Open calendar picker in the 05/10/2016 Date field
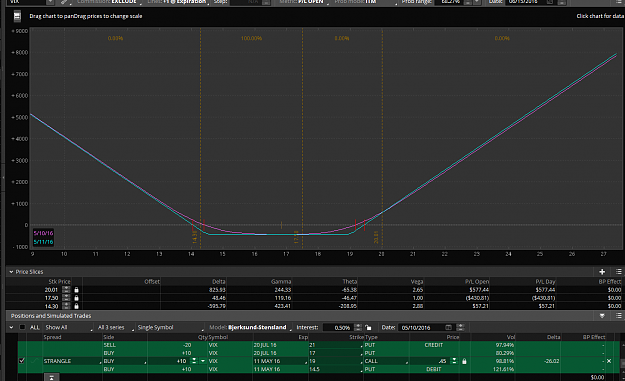This screenshot has width=625, height=381. tap(448, 328)
